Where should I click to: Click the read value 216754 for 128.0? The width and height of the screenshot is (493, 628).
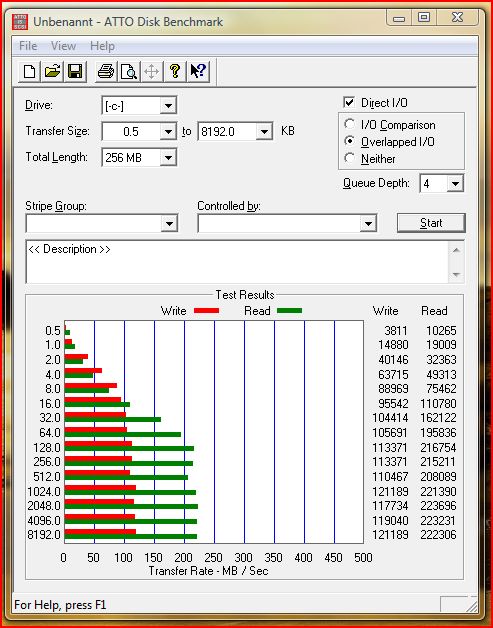click(x=438, y=447)
